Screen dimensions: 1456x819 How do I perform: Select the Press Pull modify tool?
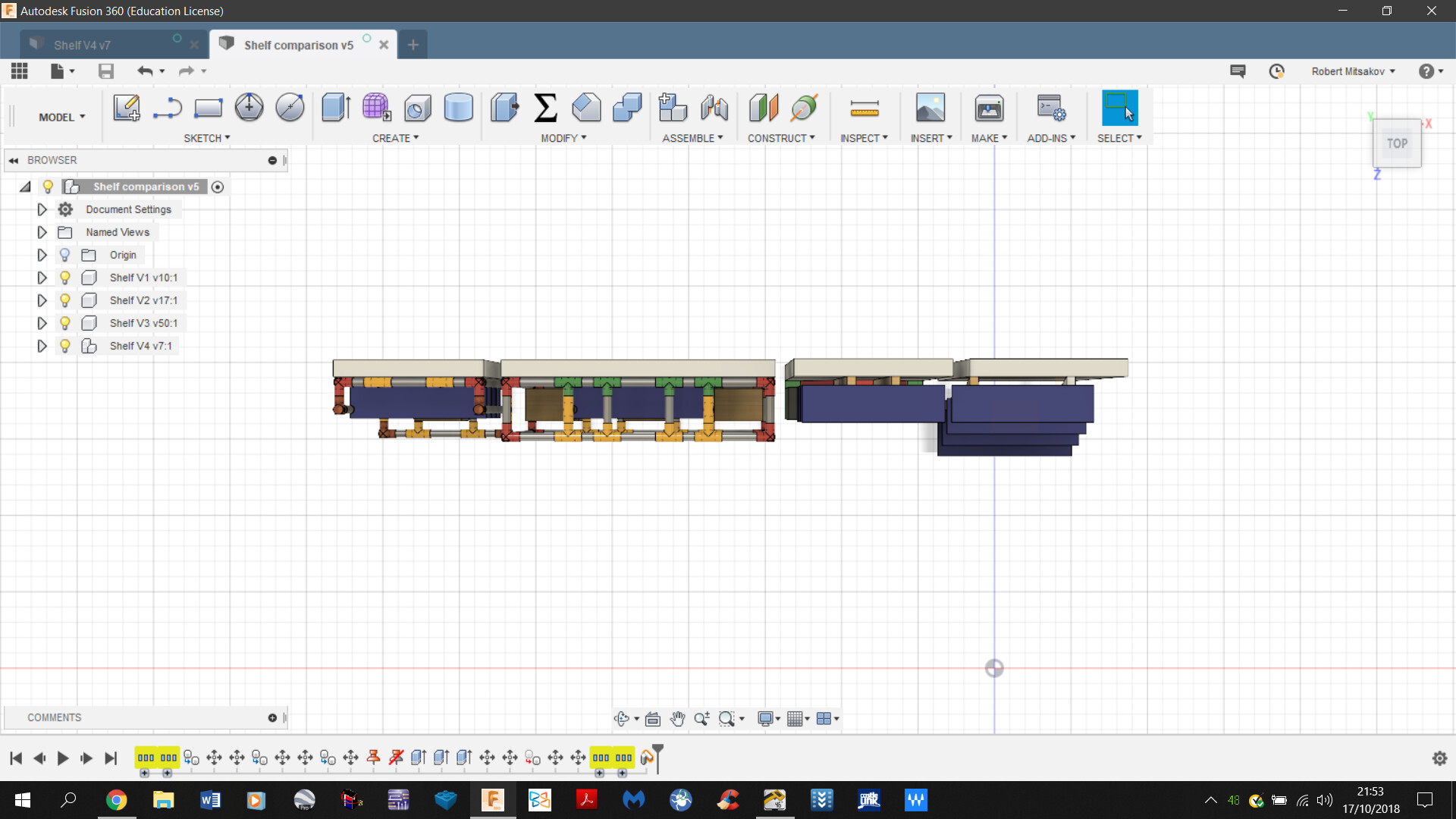pyautogui.click(x=504, y=108)
